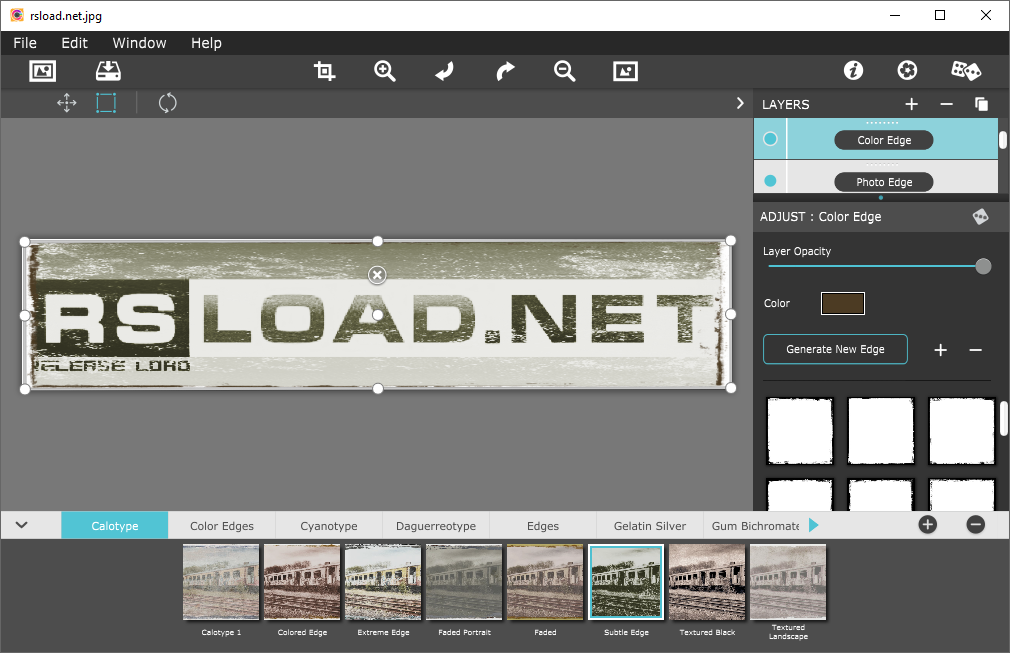This screenshot has height=653, width=1010.
Task: Apply the Colored Edge preset
Action: pyautogui.click(x=302, y=582)
